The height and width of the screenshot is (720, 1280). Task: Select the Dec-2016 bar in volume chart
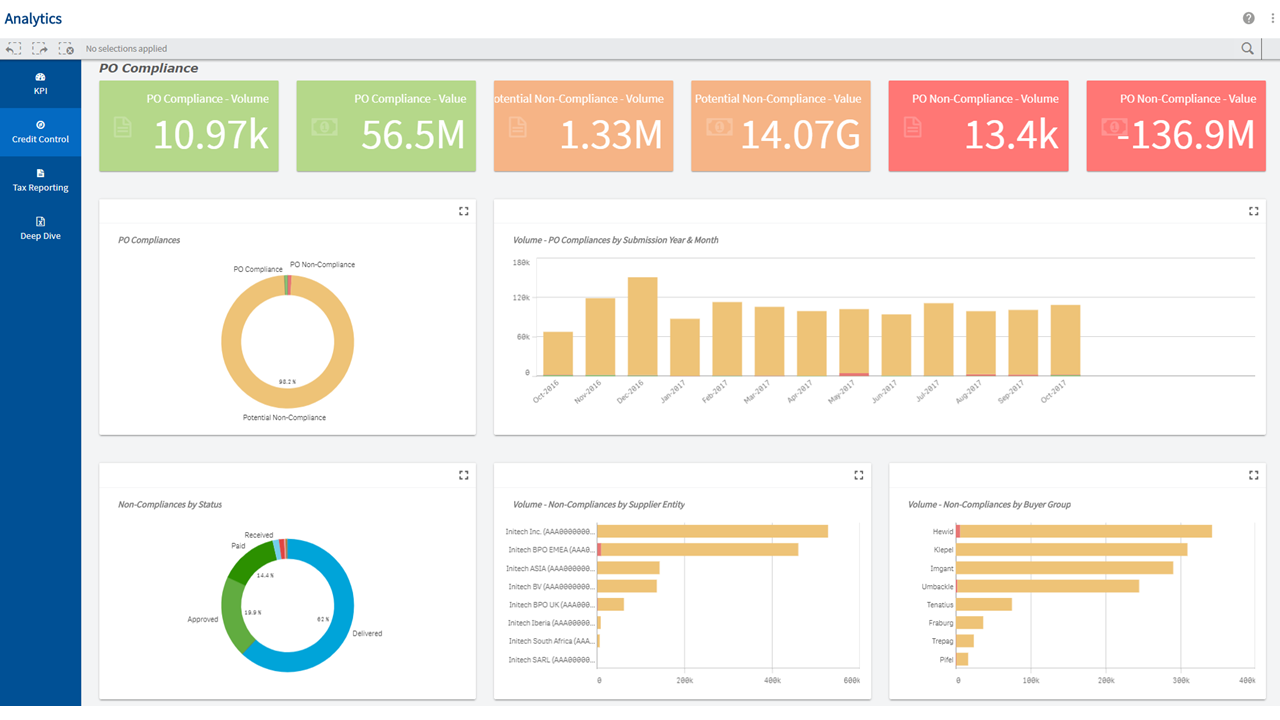point(642,326)
